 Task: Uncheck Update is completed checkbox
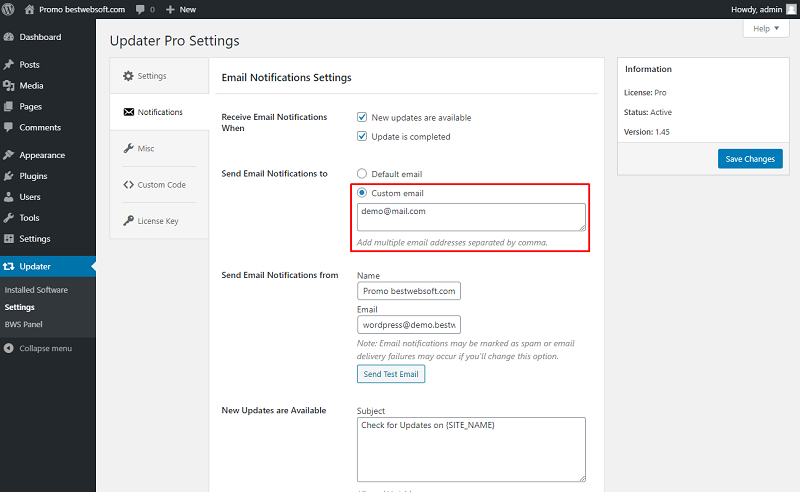coord(362,136)
